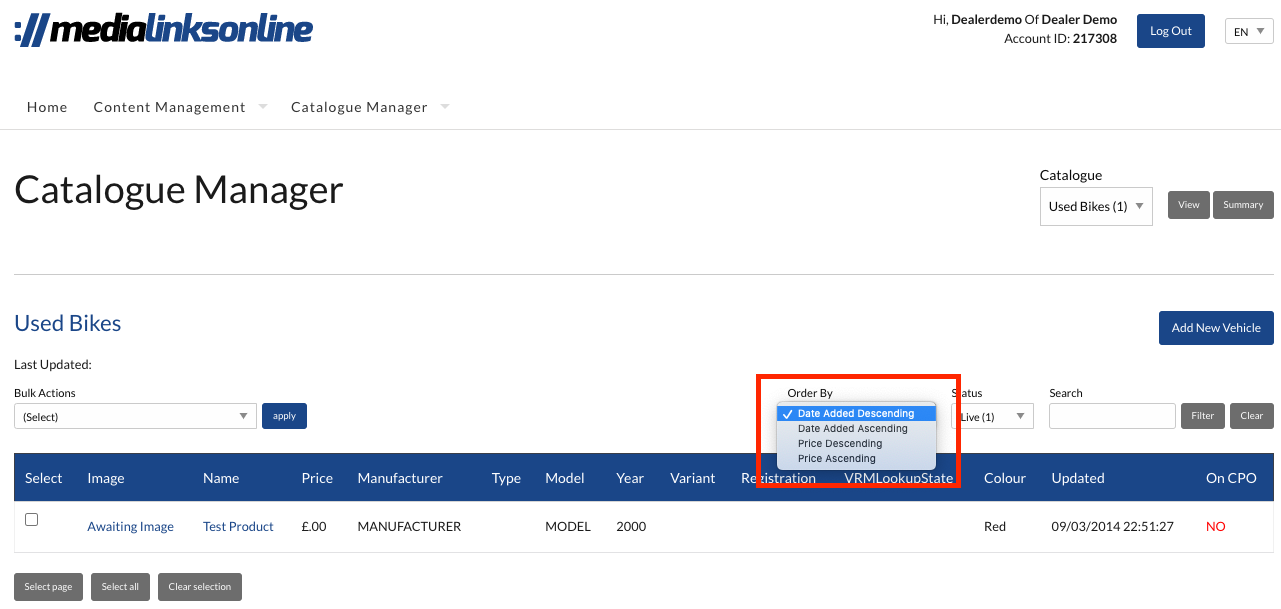The height and width of the screenshot is (609, 1281).
Task: Tick the Test Product row checkbox
Action: pos(31,520)
